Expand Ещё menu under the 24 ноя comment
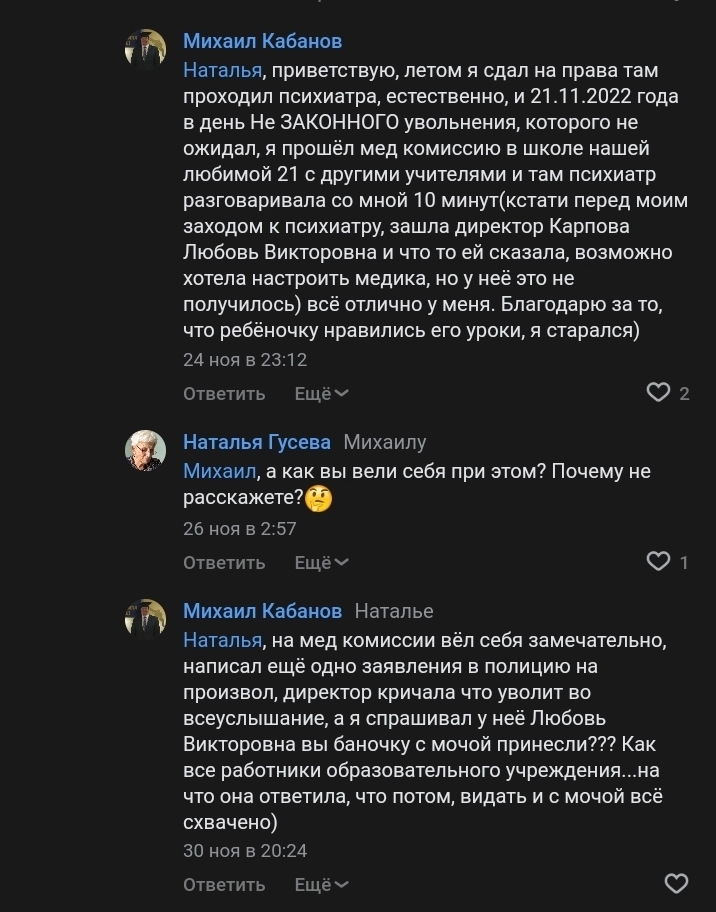Viewport: 716px width, 912px height. [x=321, y=394]
